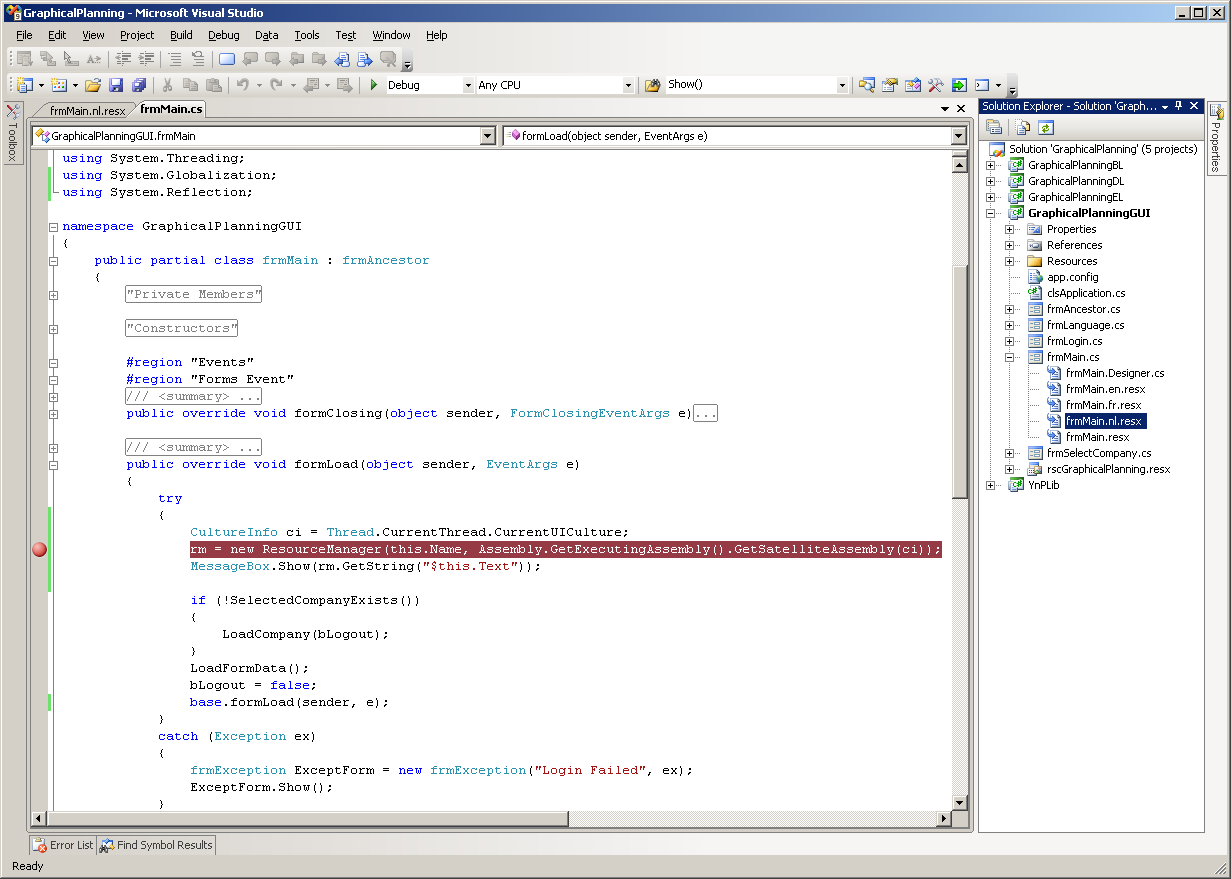This screenshot has width=1231, height=879.
Task: Toggle the breakpoint on the ResourceManager line
Action: point(39,549)
